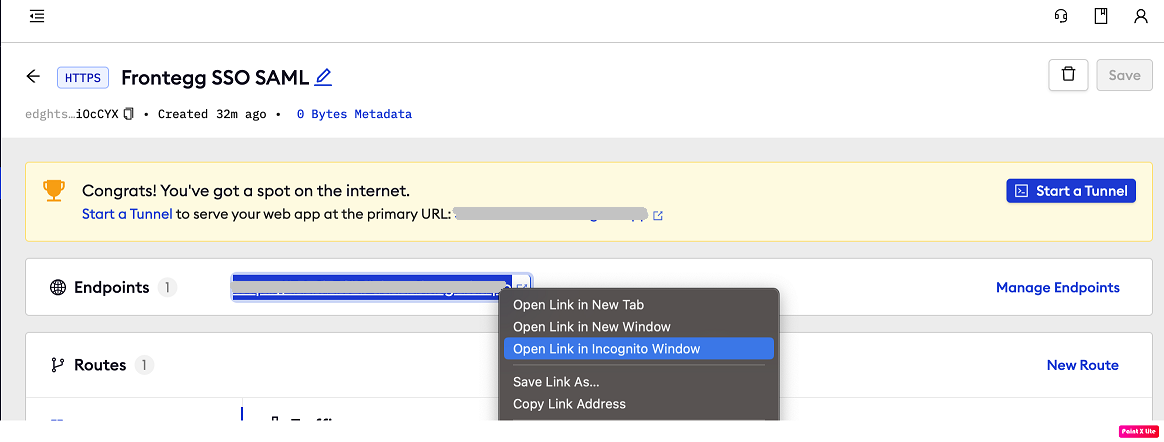Open the 0 Bytes Metadata link
The image size is (1164, 442).
[354, 114]
